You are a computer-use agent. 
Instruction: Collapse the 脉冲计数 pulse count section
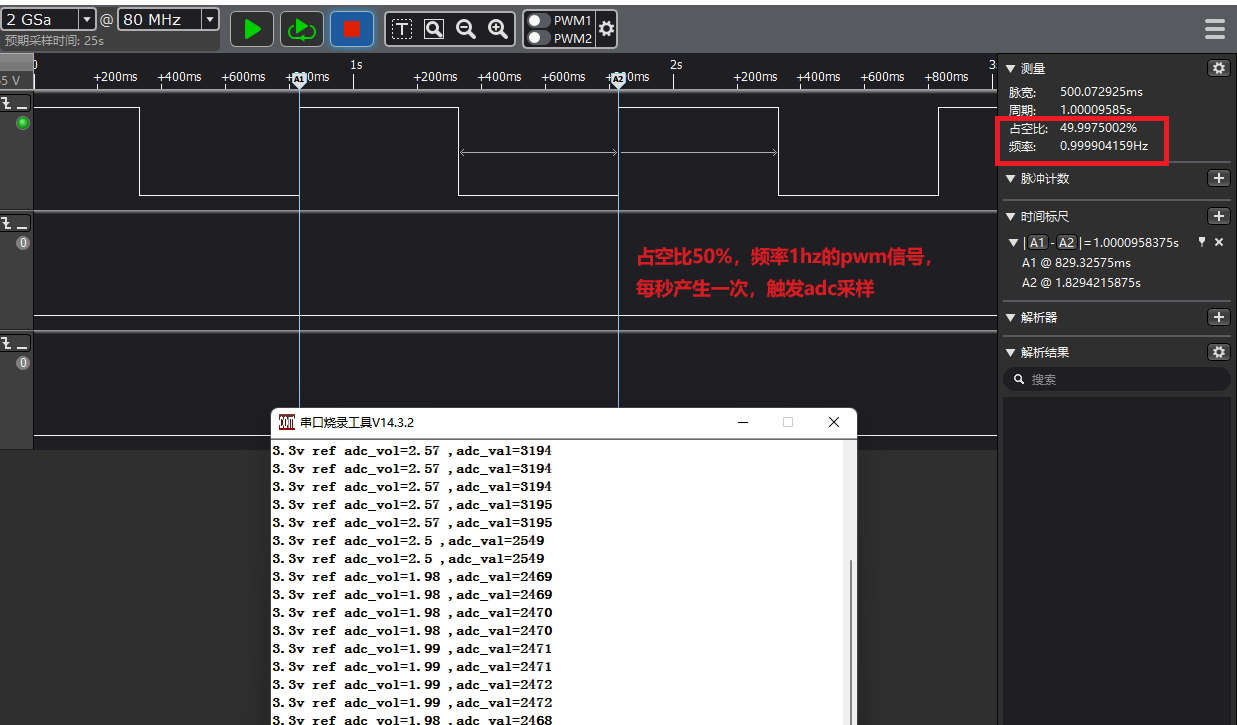click(x=1010, y=179)
